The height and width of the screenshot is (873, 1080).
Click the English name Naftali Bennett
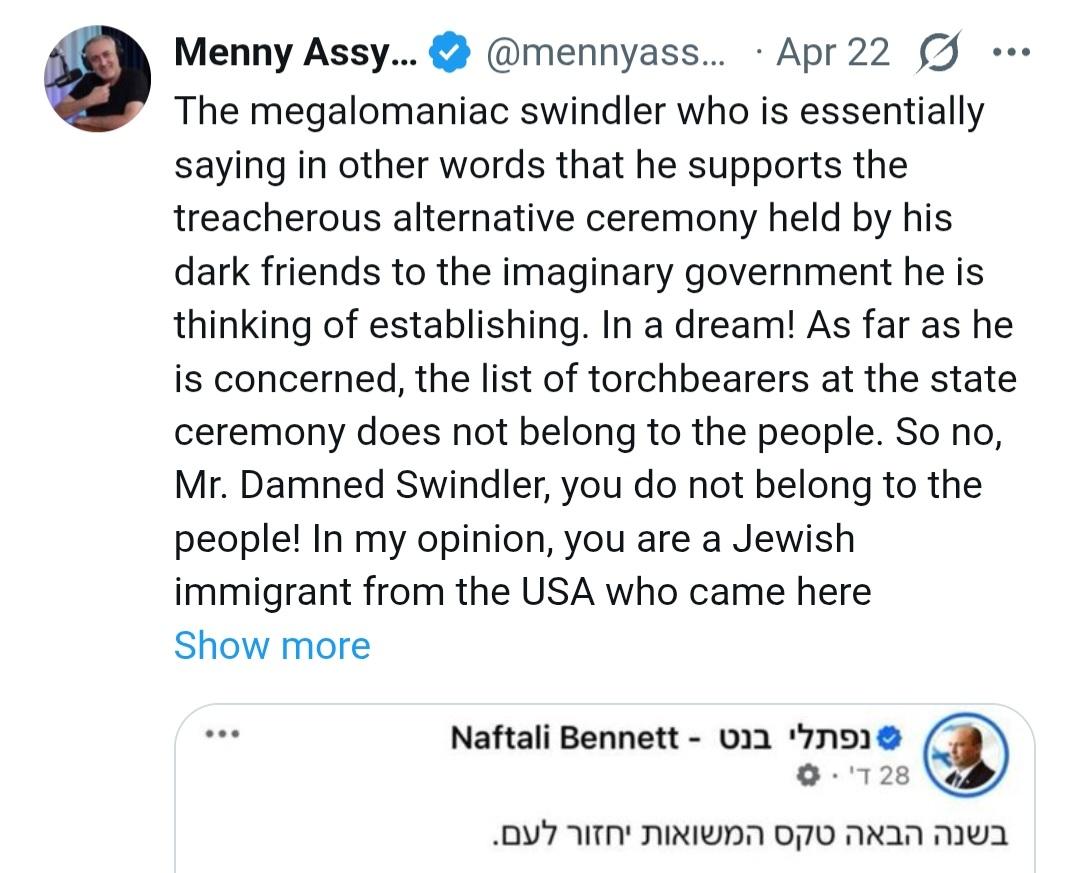tap(564, 738)
